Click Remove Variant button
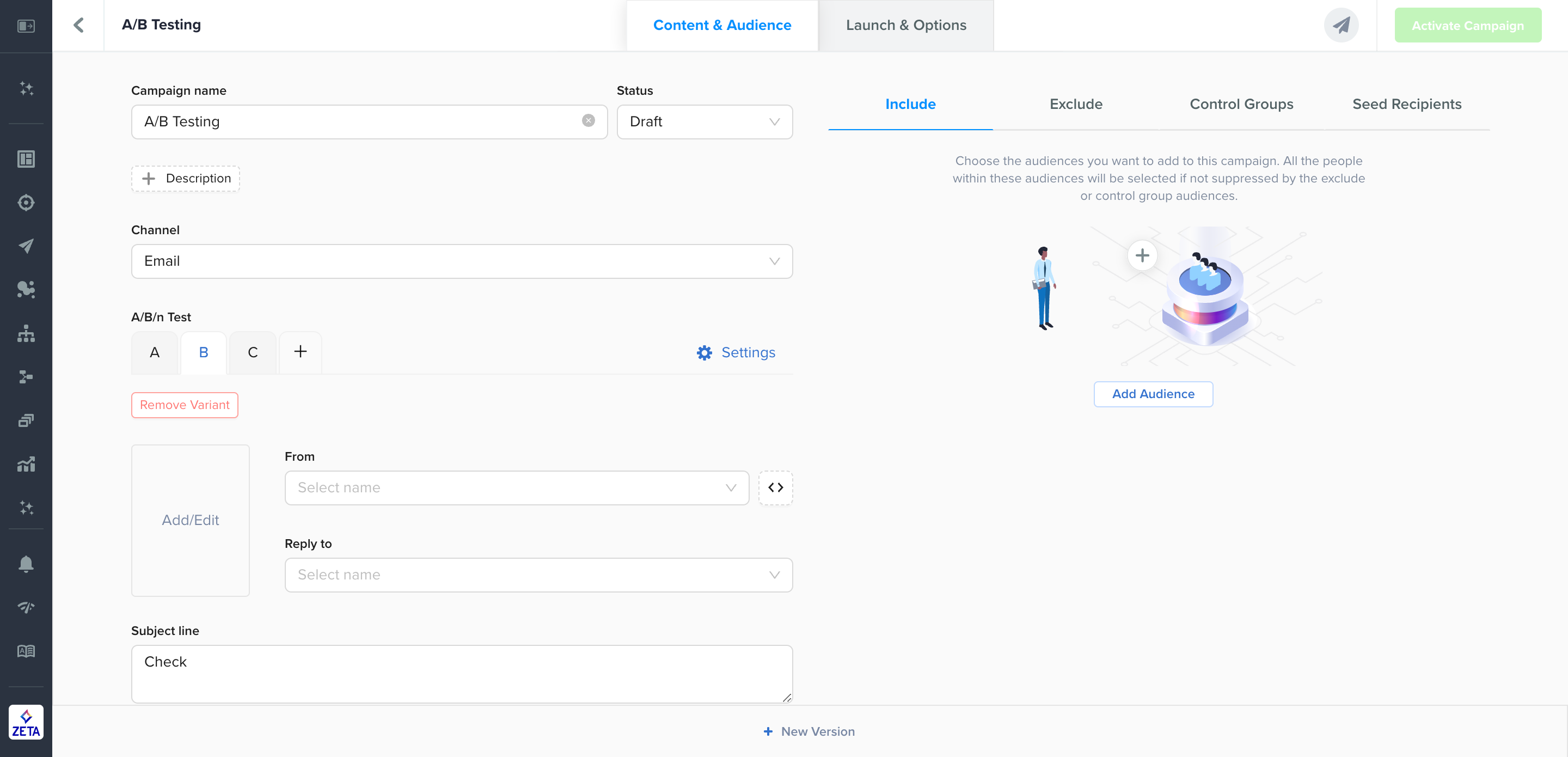 coord(185,405)
